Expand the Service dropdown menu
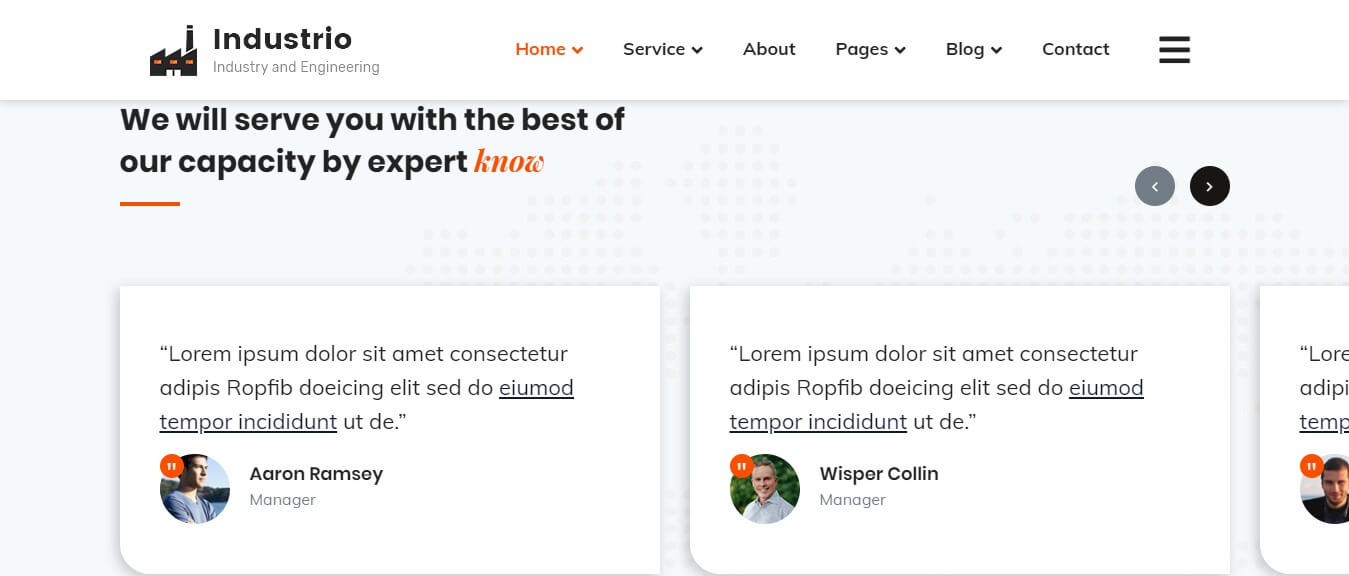Viewport: 1349px width, 576px height. coord(662,49)
